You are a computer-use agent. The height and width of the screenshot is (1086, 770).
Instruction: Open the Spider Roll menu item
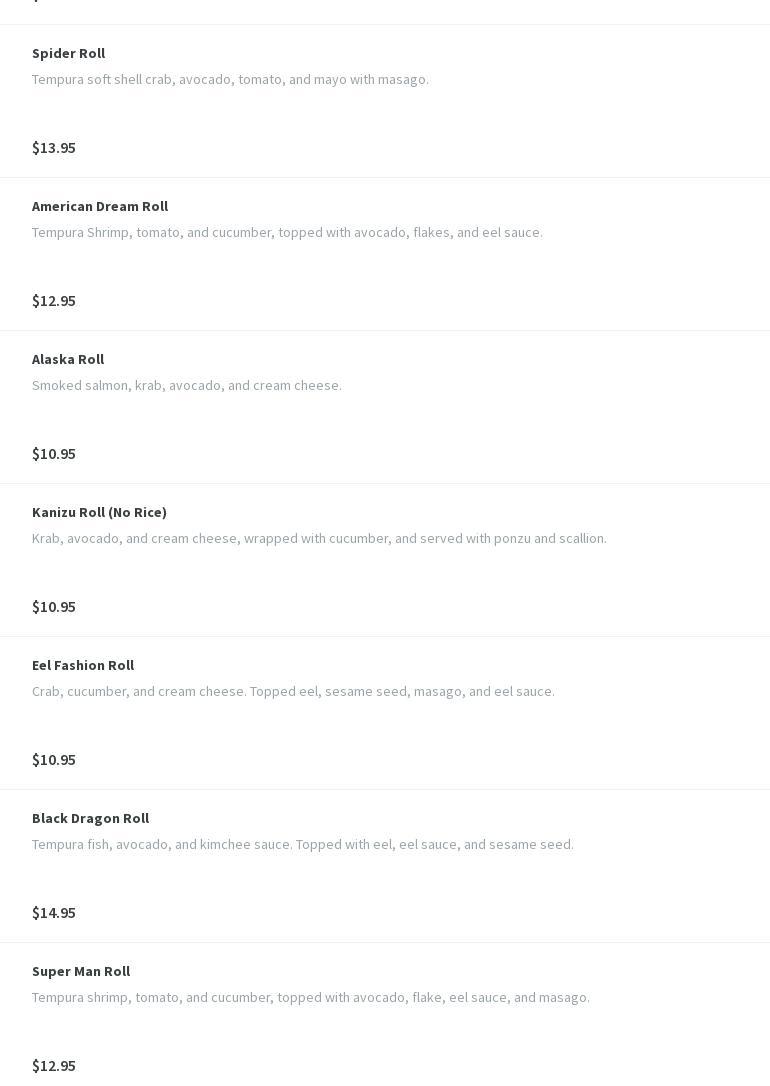pos(68,53)
